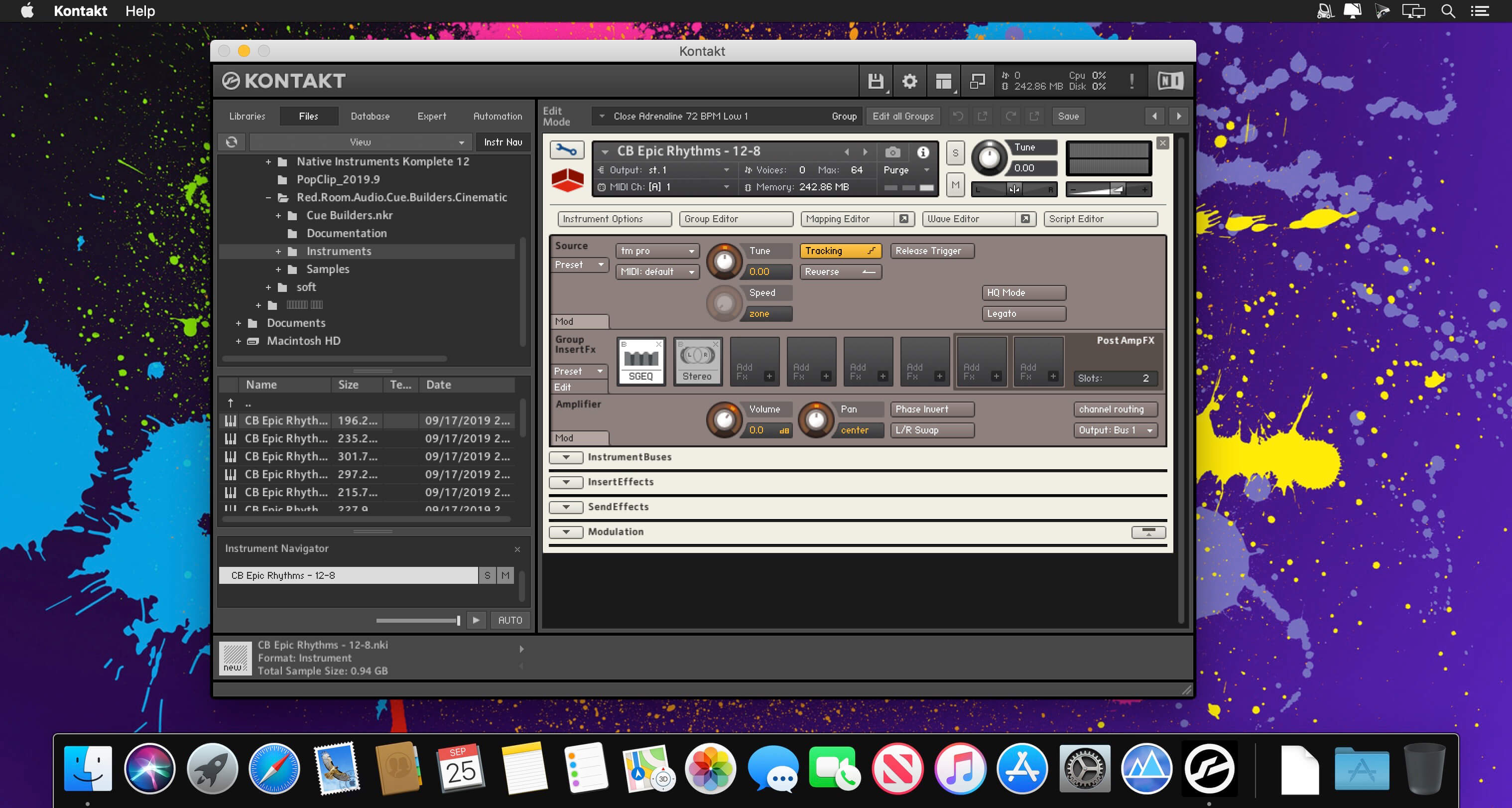1512x808 pixels.
Task: Play the selected file preview
Action: tap(476, 620)
